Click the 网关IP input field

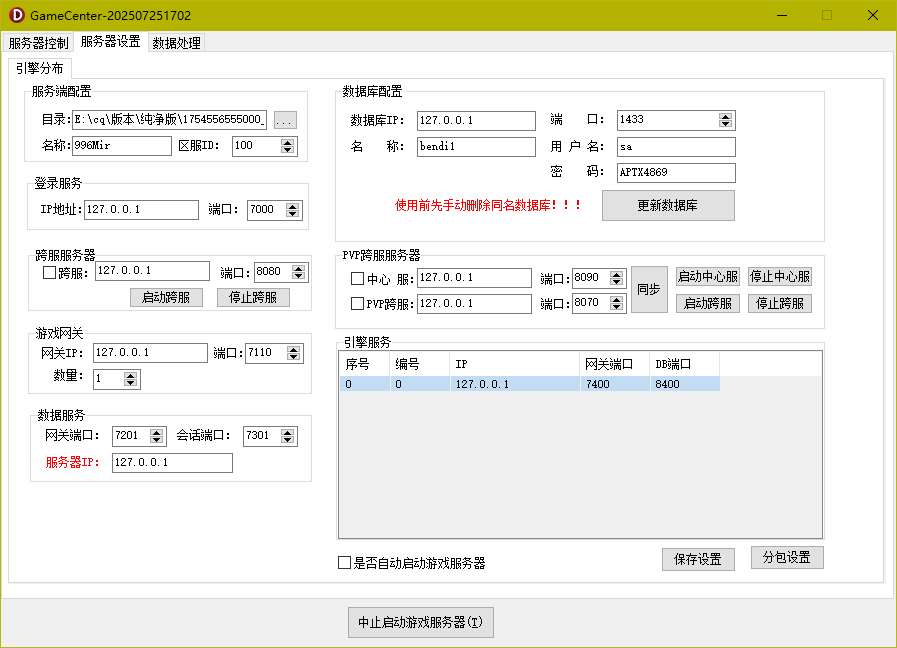(x=150, y=353)
